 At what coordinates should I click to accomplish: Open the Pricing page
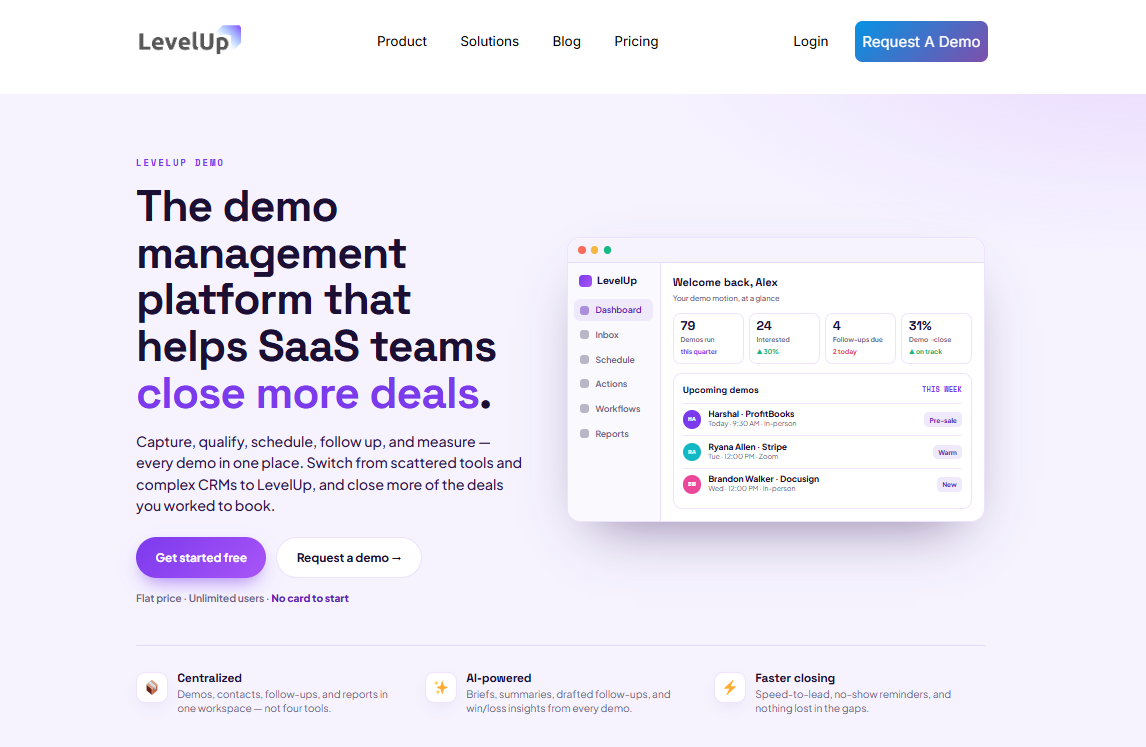coord(636,42)
